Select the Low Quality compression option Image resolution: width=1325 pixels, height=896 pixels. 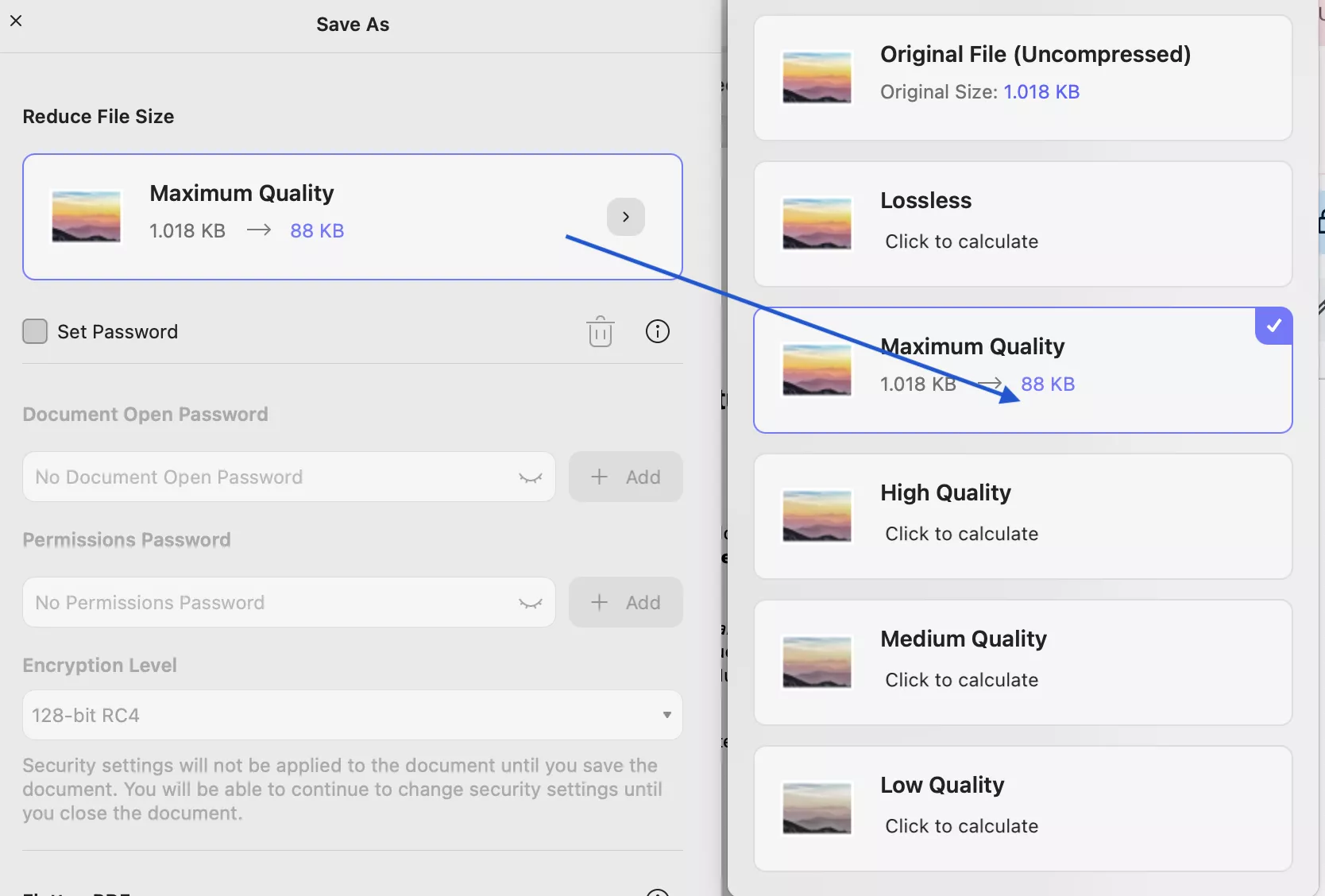tap(1023, 808)
